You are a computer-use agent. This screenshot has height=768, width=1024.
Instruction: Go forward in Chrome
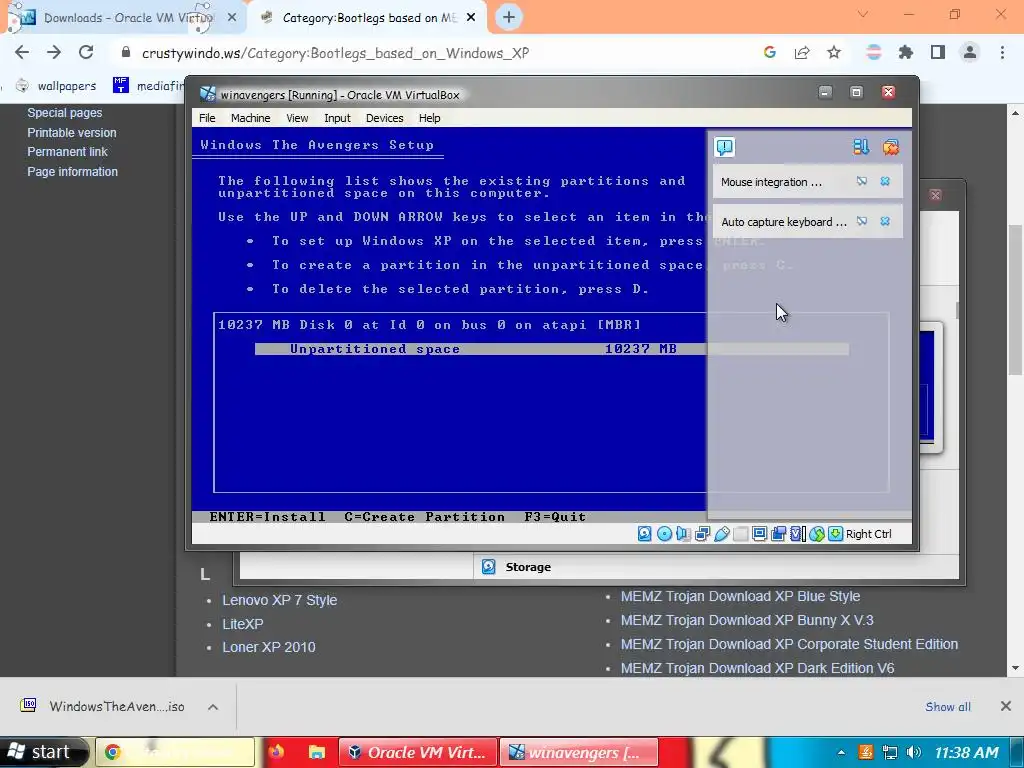click(54, 52)
